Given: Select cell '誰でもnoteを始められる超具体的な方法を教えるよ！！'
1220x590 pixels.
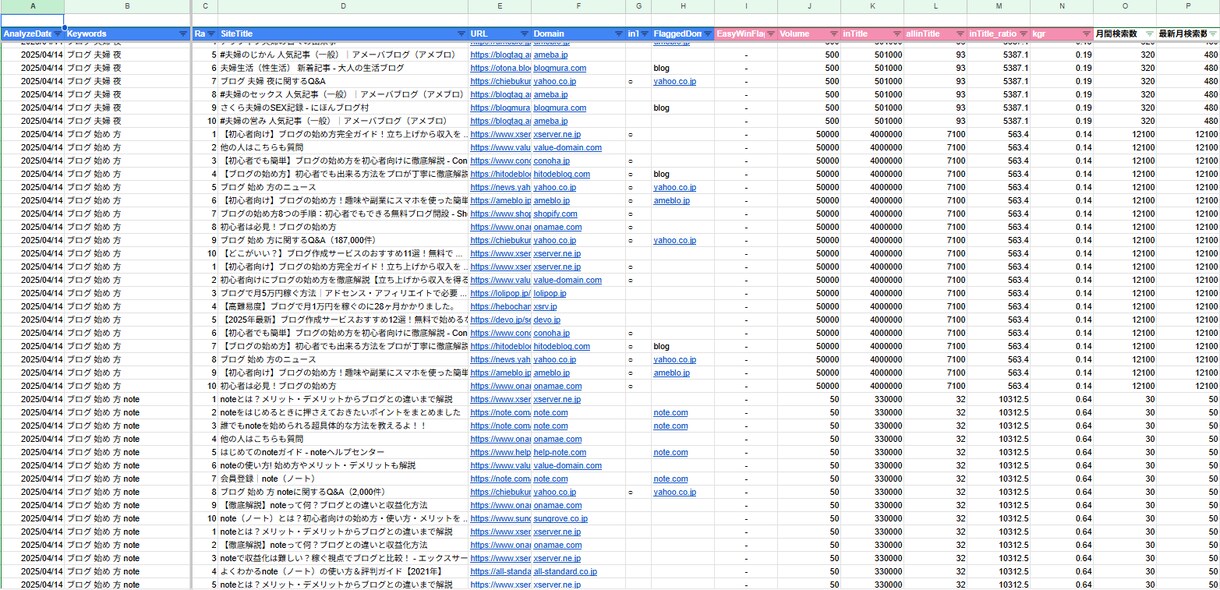Looking at the screenshot, I should pyautogui.click(x=343, y=426).
